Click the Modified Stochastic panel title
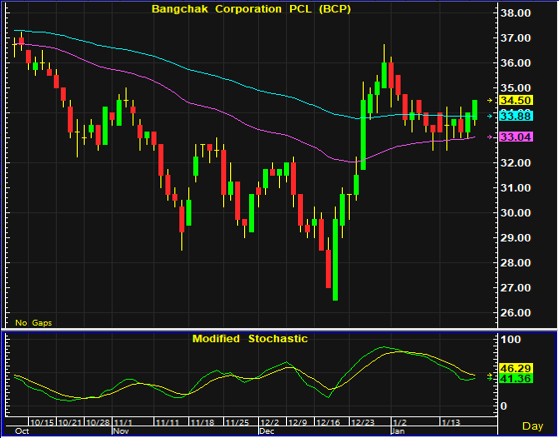559x438 pixels. coord(250,339)
